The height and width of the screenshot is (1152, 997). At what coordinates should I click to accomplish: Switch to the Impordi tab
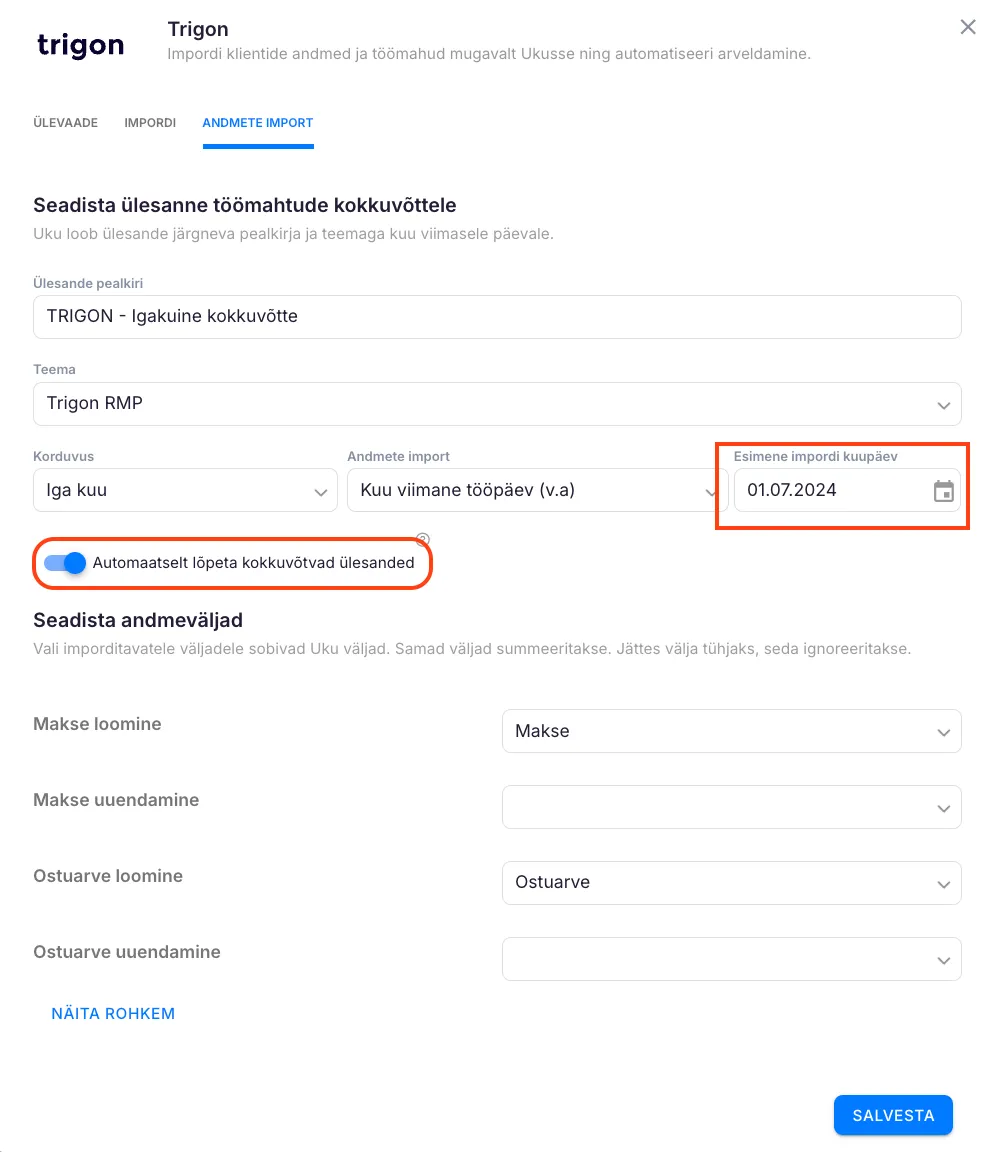click(x=150, y=123)
